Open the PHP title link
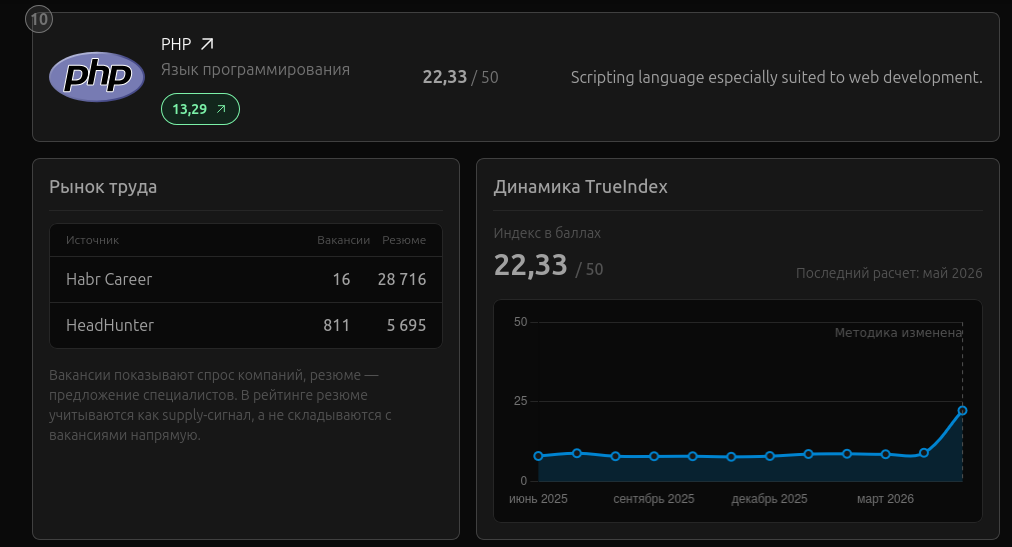This screenshot has width=1012, height=547. 176,44
